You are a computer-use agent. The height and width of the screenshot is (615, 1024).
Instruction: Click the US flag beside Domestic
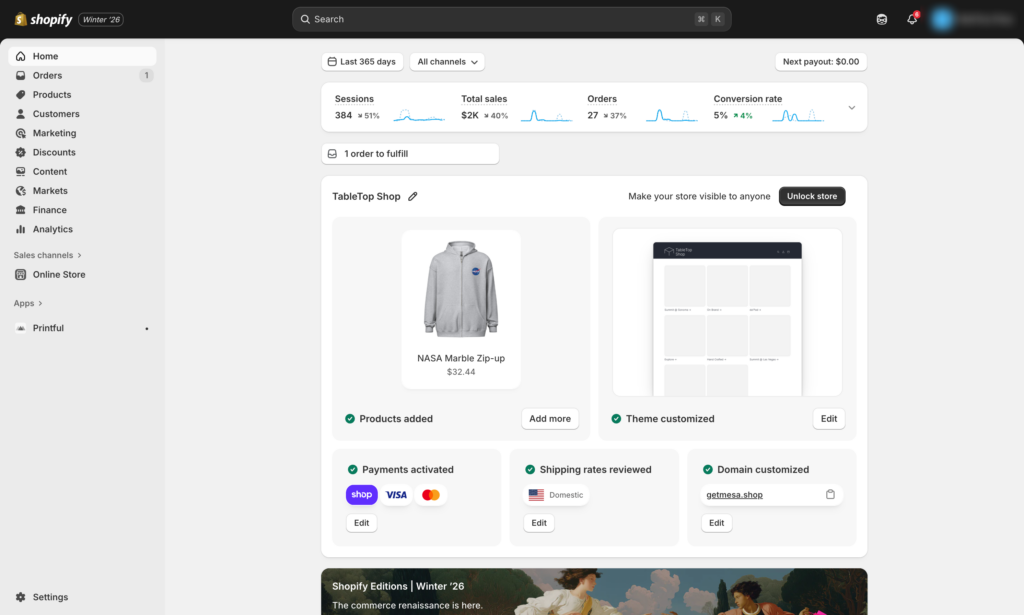coord(536,495)
